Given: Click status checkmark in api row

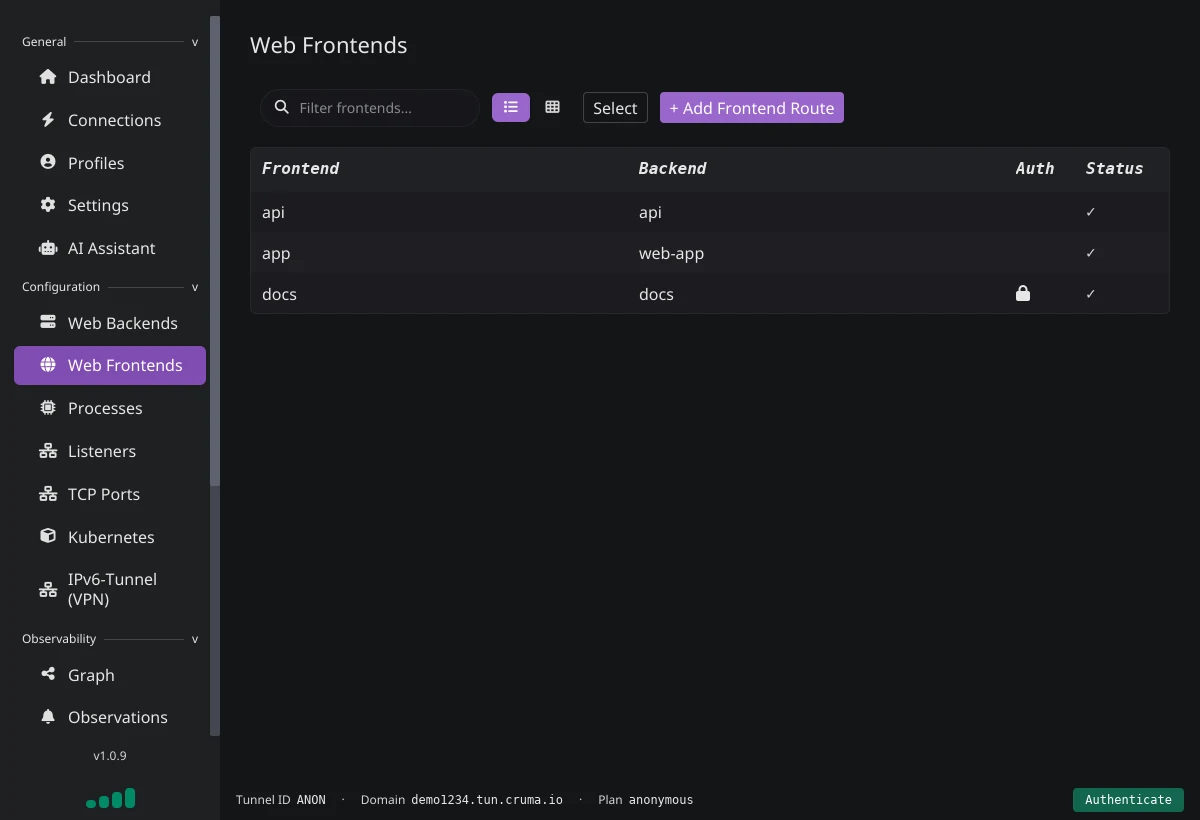Looking at the screenshot, I should click(1091, 212).
